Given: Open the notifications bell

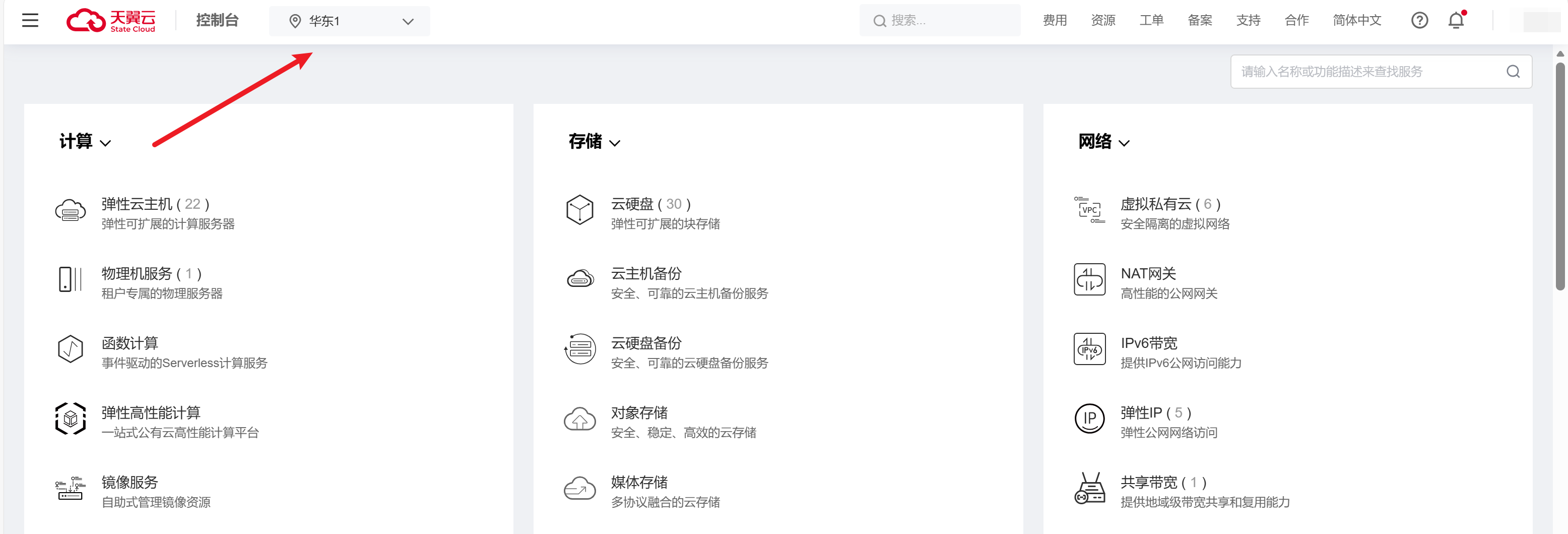Looking at the screenshot, I should [x=1456, y=21].
